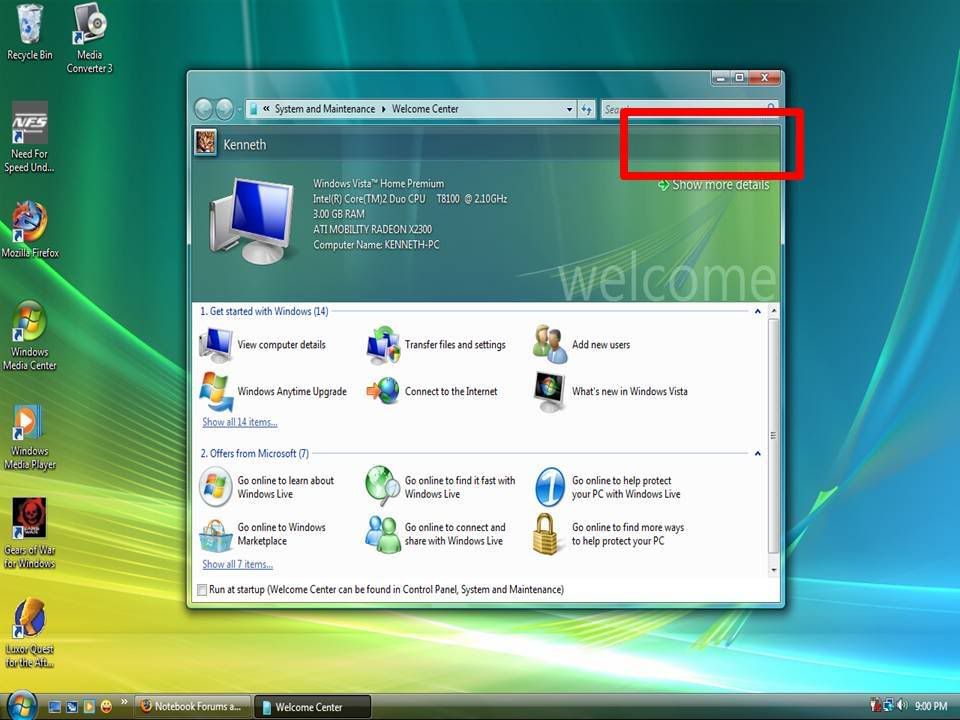Open What's new in Windows Vista

(610, 391)
